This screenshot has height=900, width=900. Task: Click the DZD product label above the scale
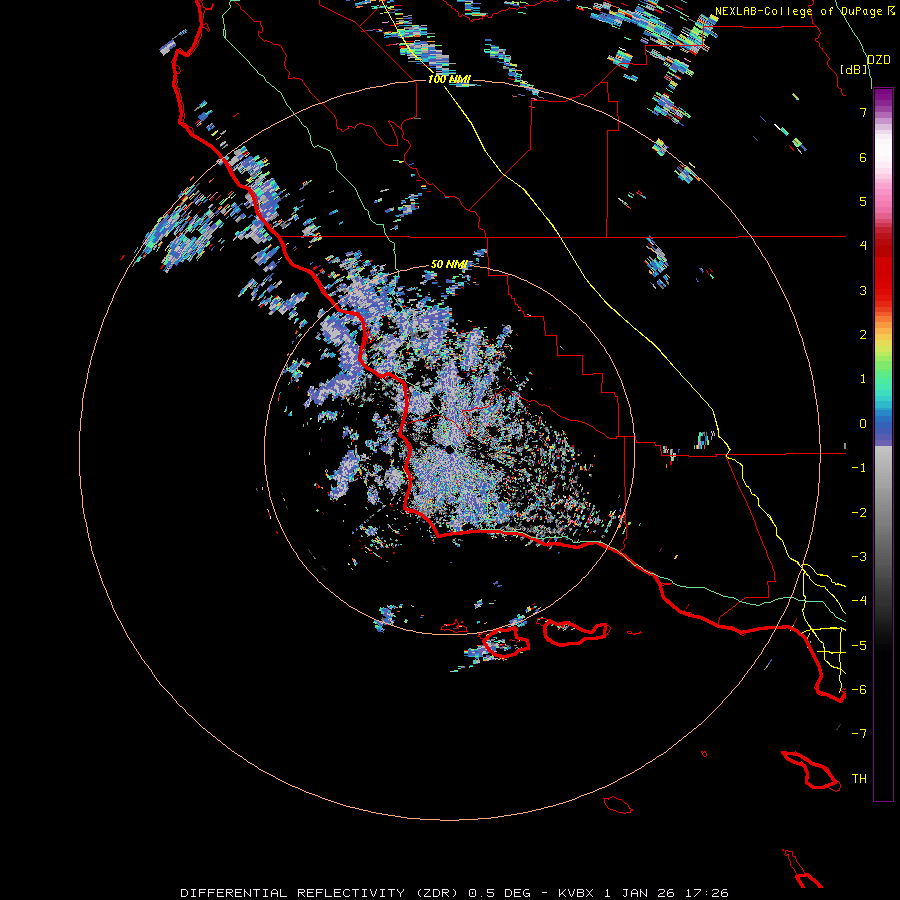click(x=878, y=60)
